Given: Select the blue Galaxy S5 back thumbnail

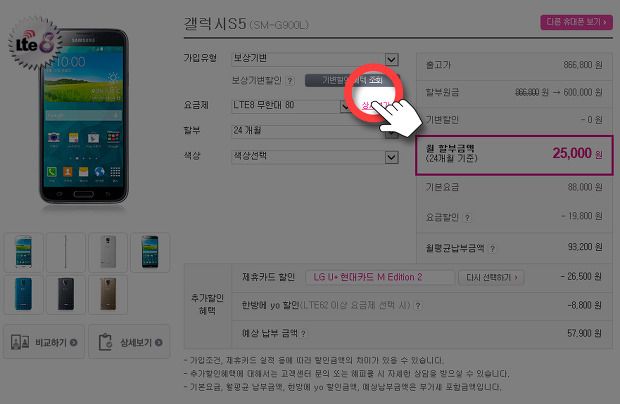Looking at the screenshot, I should point(23,294).
